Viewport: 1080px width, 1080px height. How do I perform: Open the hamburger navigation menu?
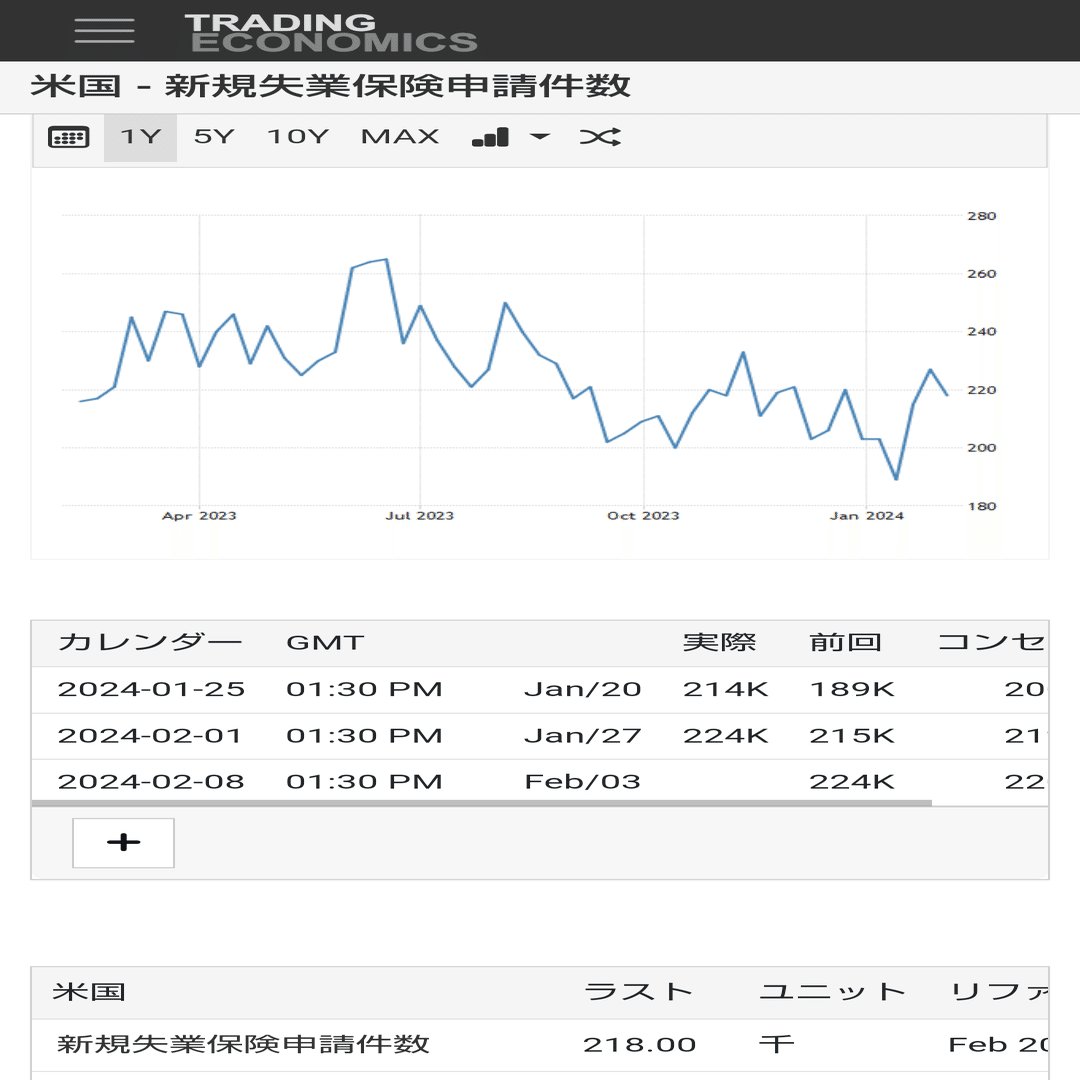(104, 31)
